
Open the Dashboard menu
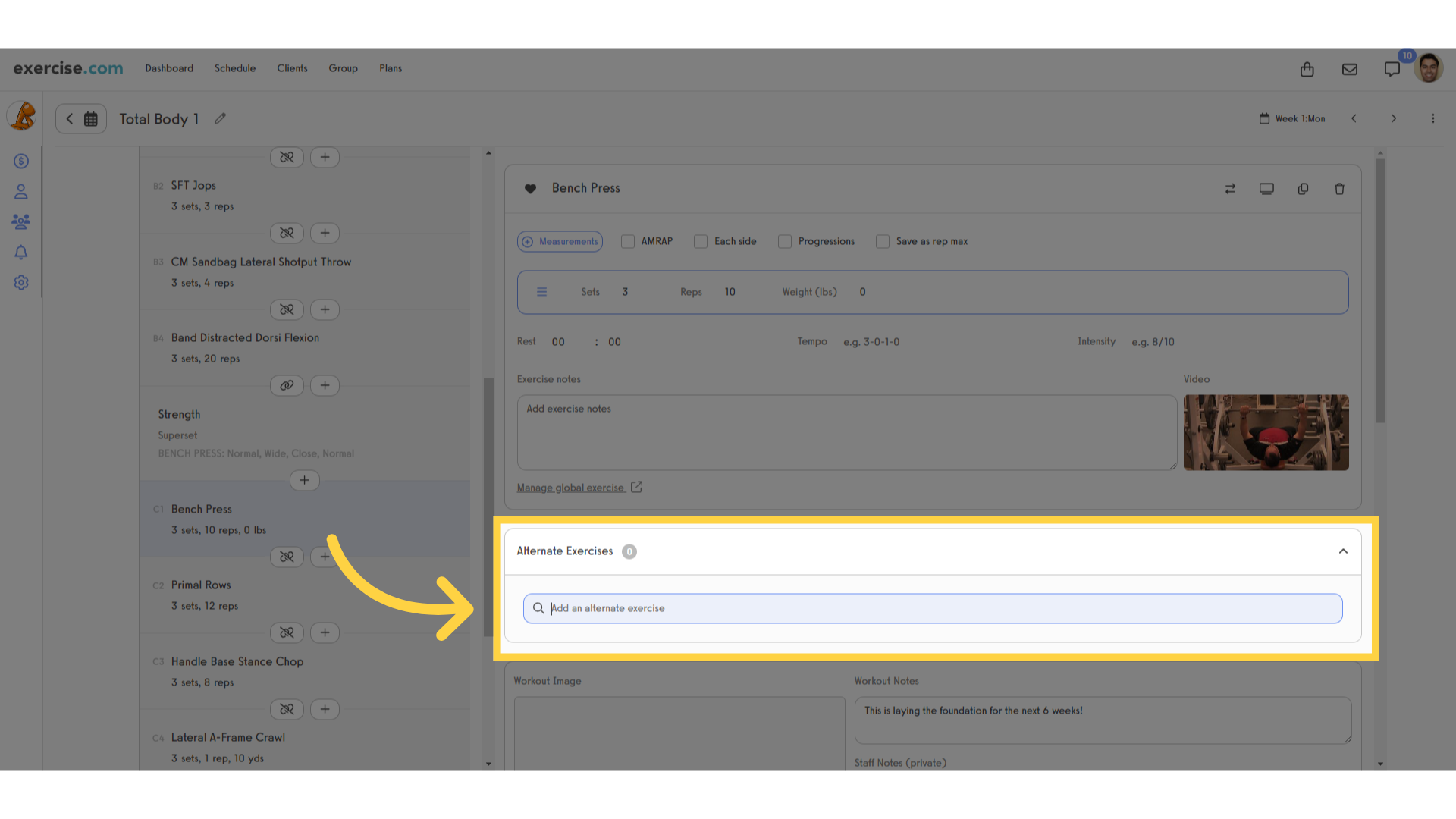click(x=169, y=68)
